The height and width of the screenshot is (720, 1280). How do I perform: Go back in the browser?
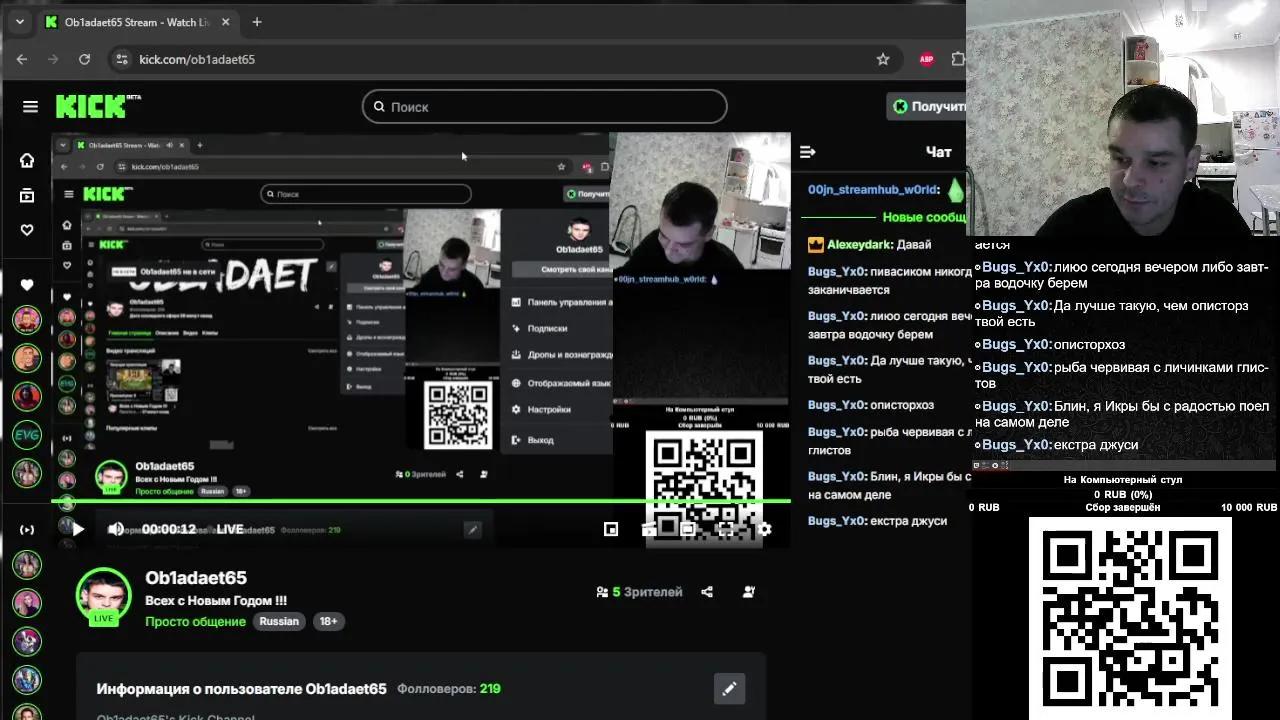pyautogui.click(x=22, y=59)
